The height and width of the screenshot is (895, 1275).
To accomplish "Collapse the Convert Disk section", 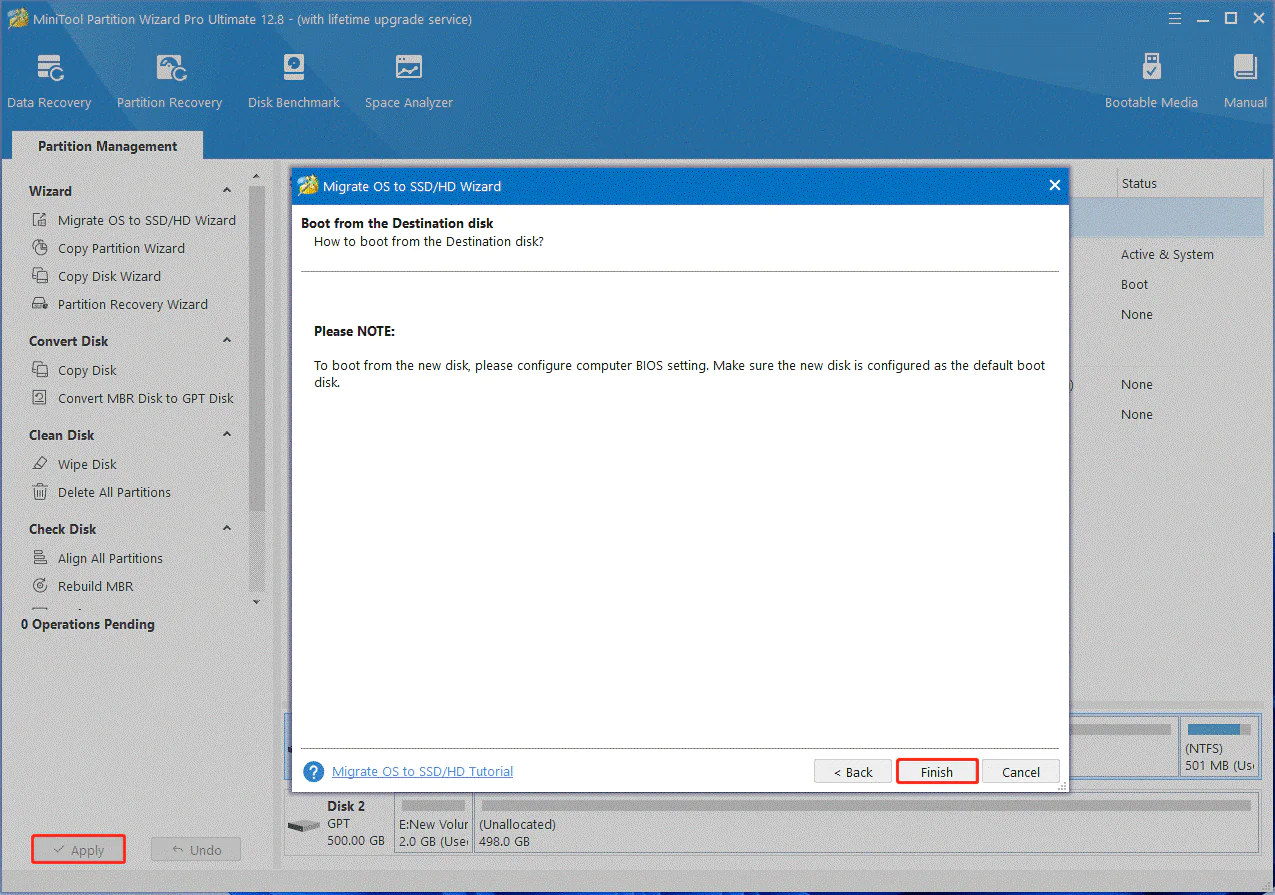I will pyautogui.click(x=227, y=341).
